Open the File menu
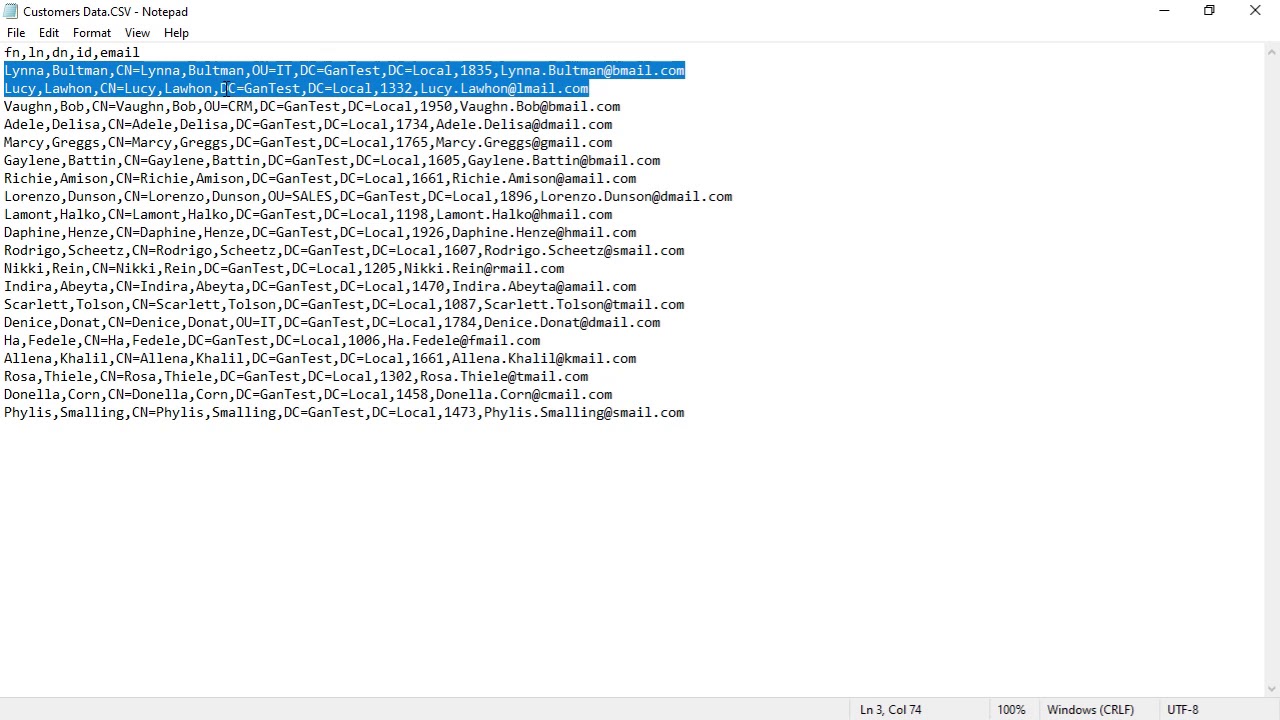 16,33
